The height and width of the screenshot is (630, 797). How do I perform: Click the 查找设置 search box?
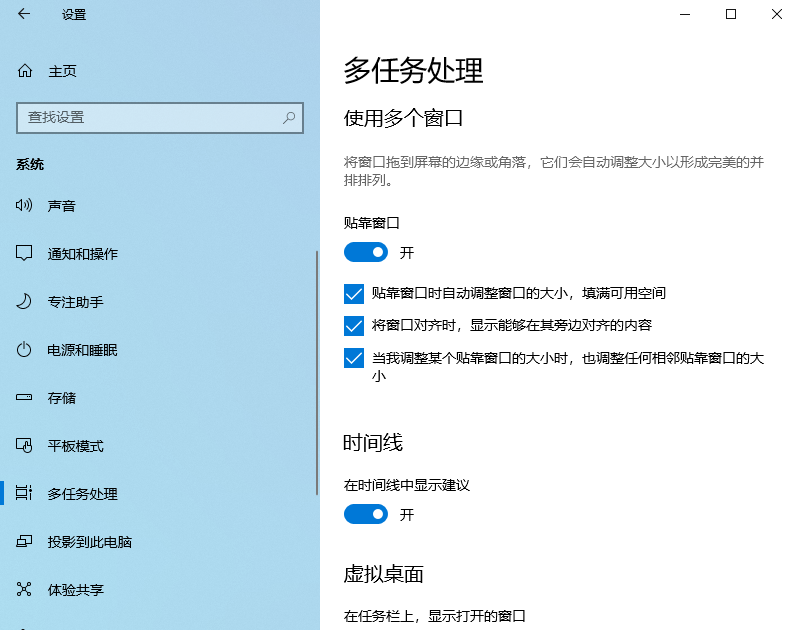[x=150, y=117]
